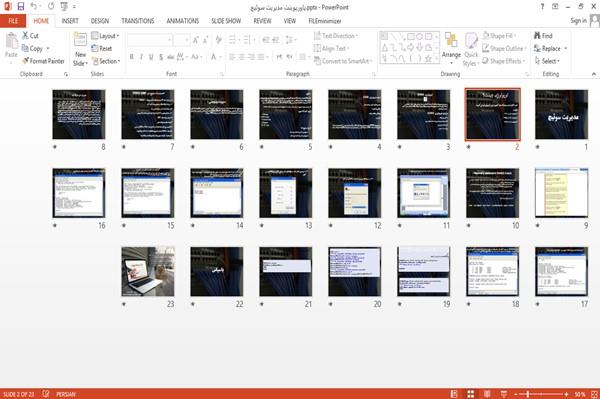Click the Cut scissors icon
The image size is (600, 399).
point(26,36)
